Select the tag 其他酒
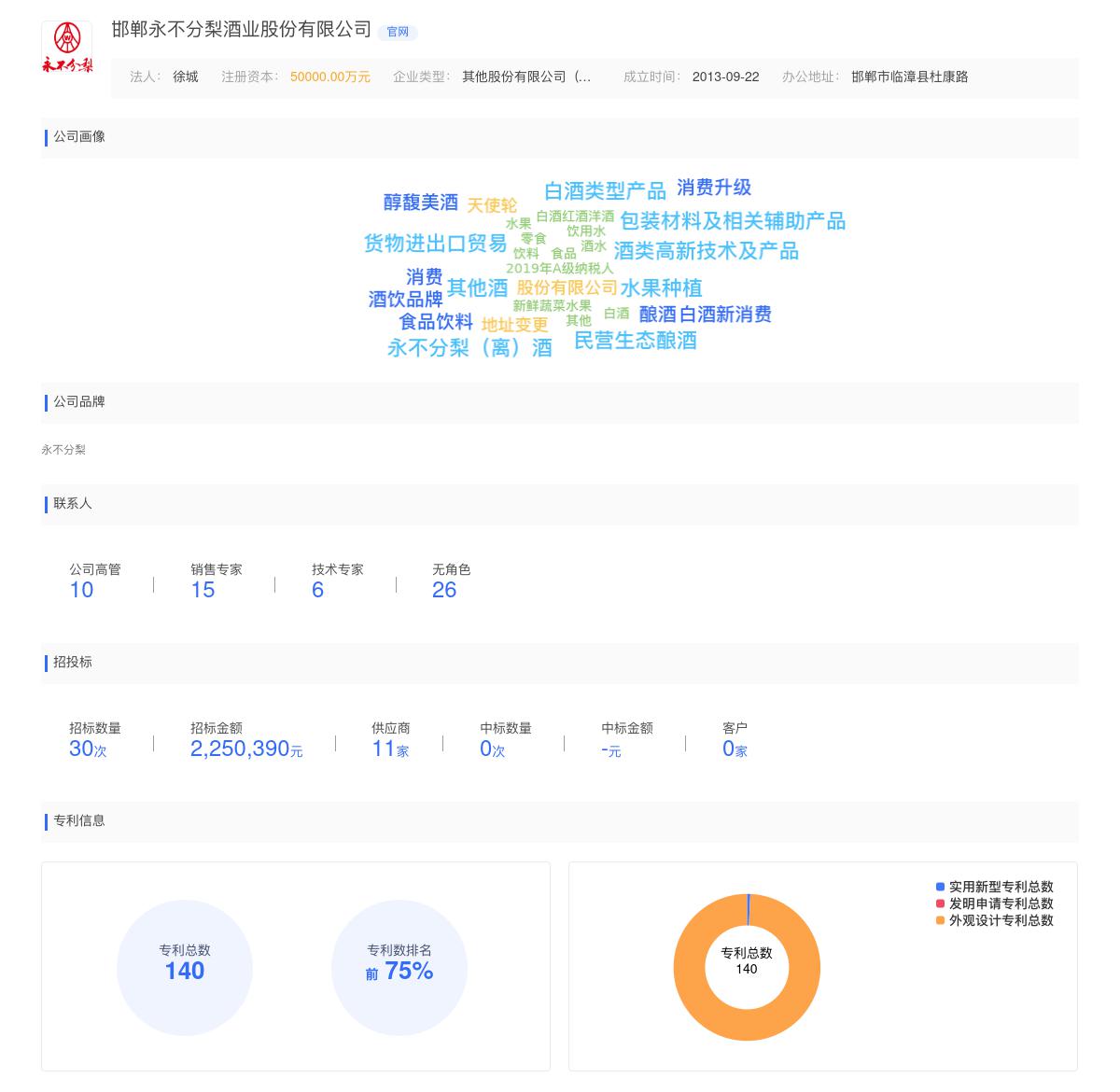 coord(478,287)
